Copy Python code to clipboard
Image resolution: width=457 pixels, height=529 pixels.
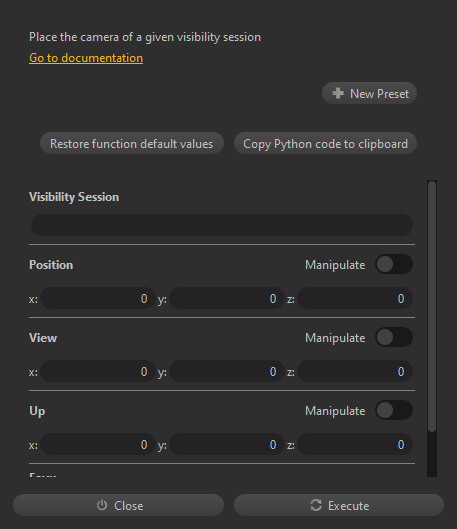[x=325, y=143]
